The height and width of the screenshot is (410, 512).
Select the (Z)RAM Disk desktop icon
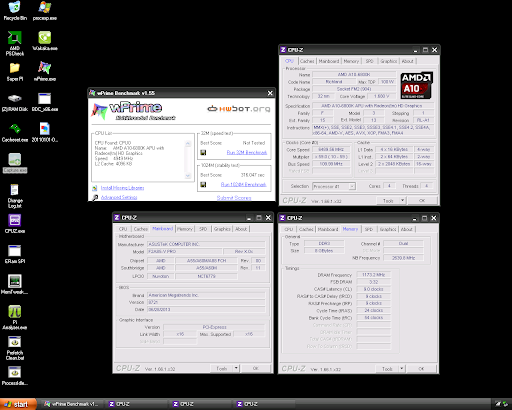[x=15, y=102]
